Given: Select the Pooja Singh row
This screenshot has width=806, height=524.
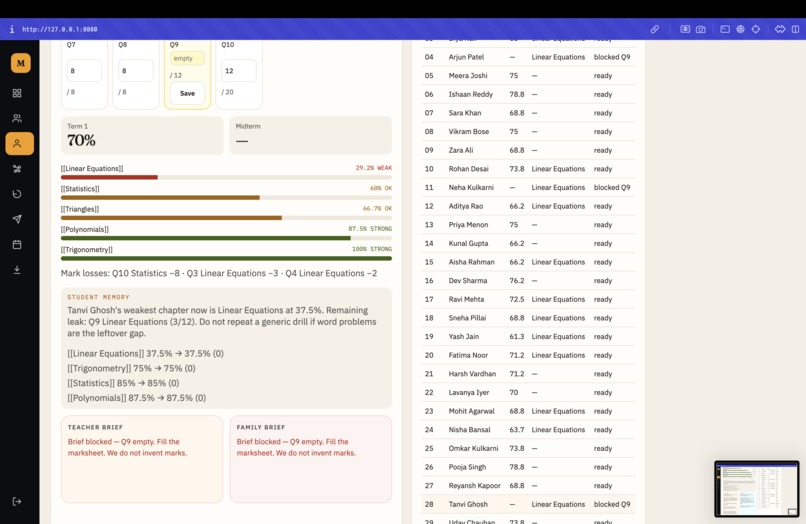Looking at the screenshot, I should tap(528, 467).
